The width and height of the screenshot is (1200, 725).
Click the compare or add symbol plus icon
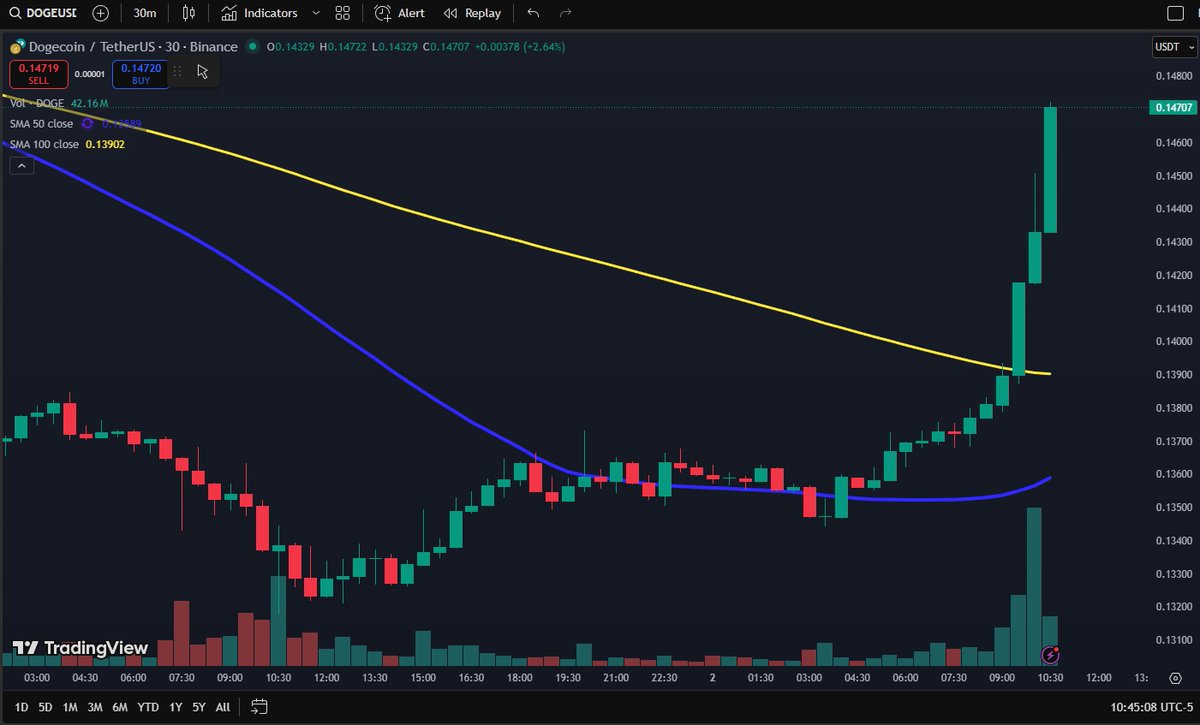pos(101,13)
